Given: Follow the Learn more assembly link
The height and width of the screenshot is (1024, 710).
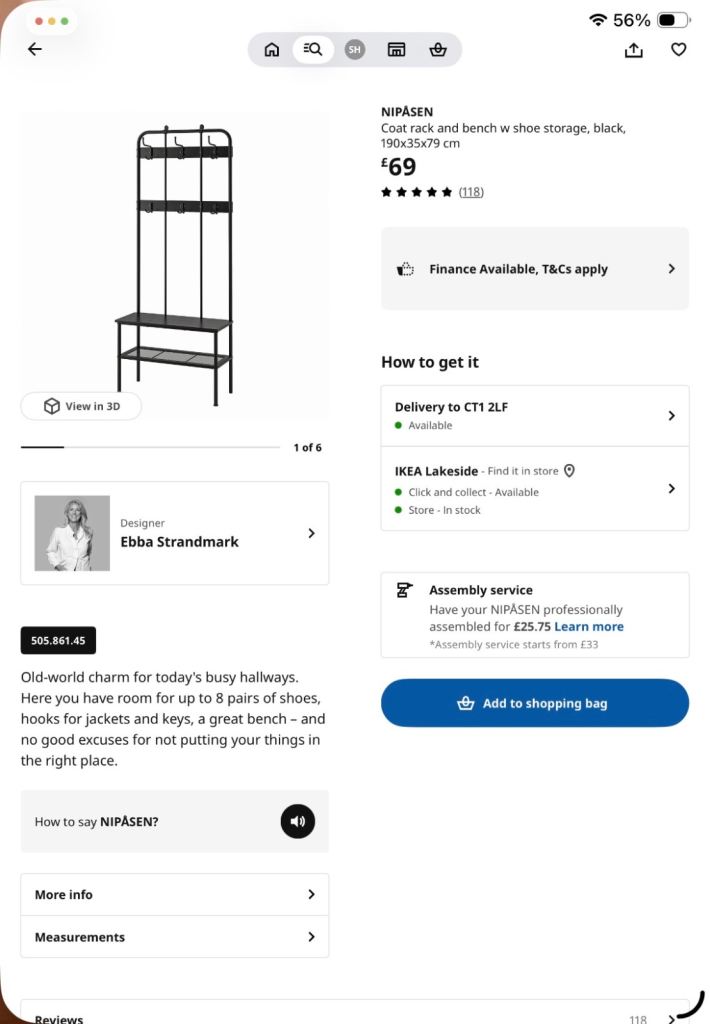Looking at the screenshot, I should tap(589, 627).
